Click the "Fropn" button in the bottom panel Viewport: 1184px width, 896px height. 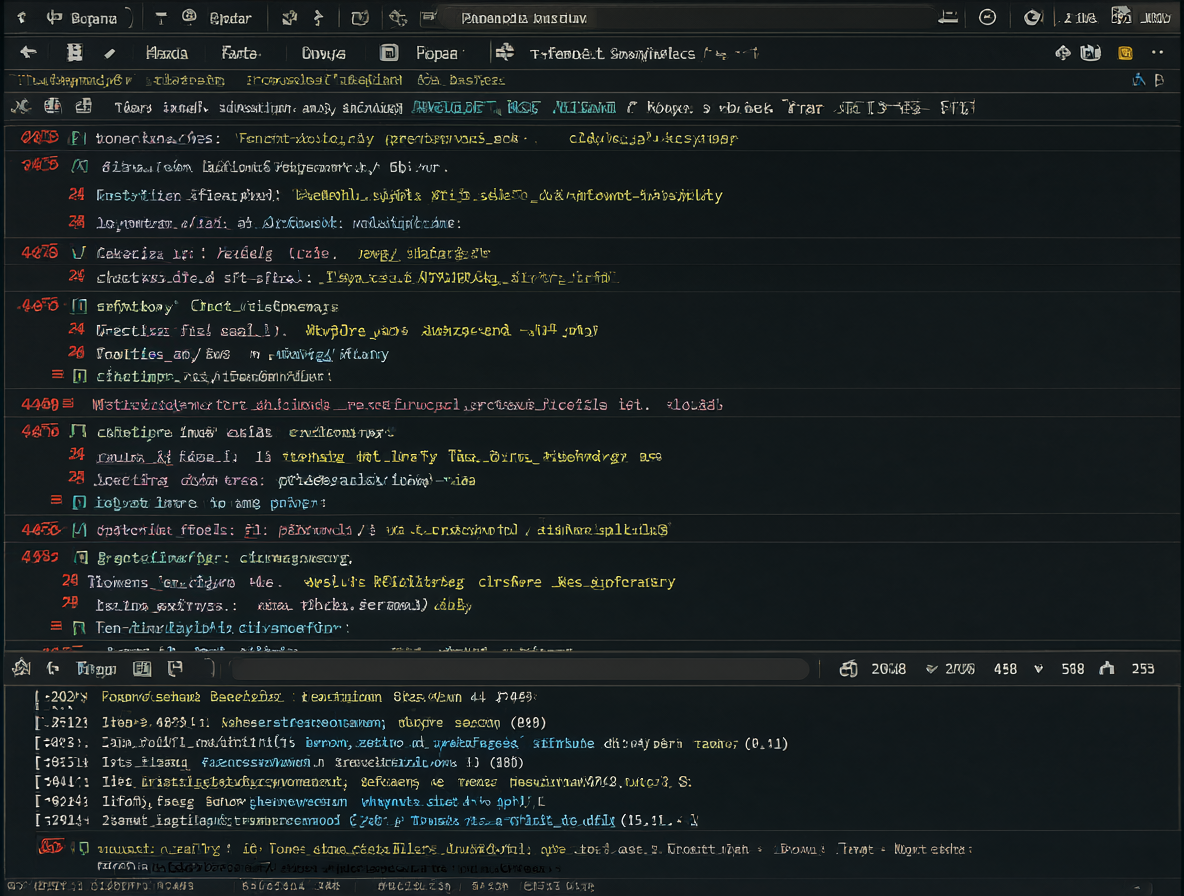click(96, 669)
